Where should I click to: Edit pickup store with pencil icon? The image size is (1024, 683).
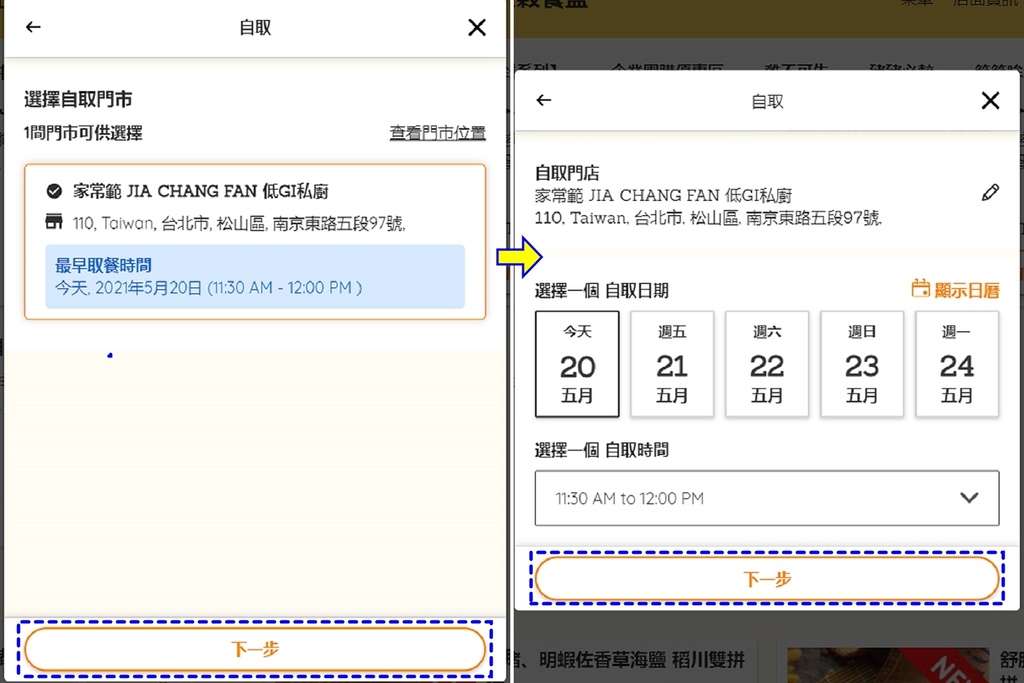tap(990, 193)
